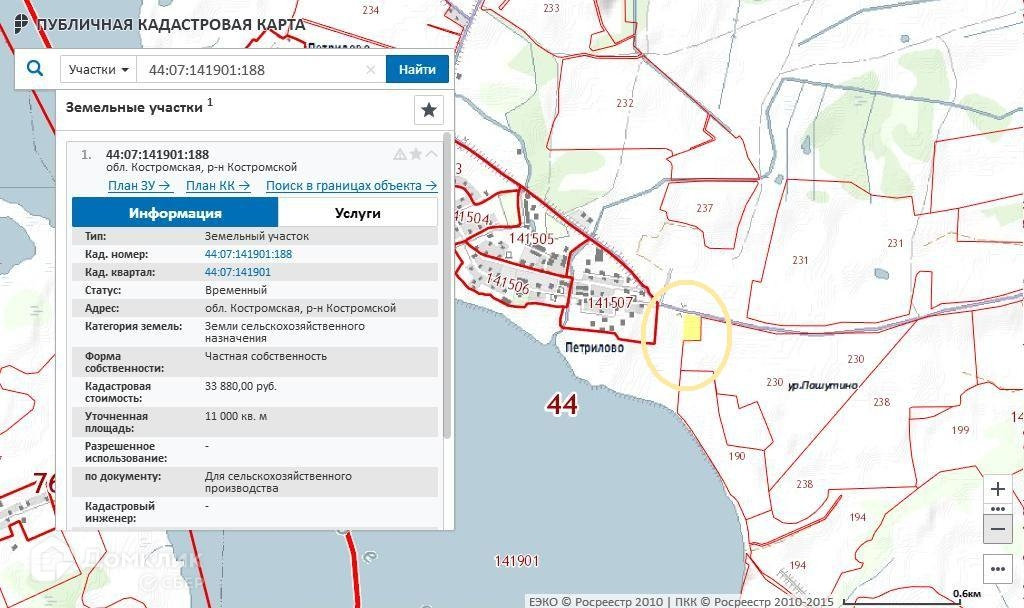Viewport: 1024px width, 608px height.
Task: Clear the search field with X
Action: [370, 70]
